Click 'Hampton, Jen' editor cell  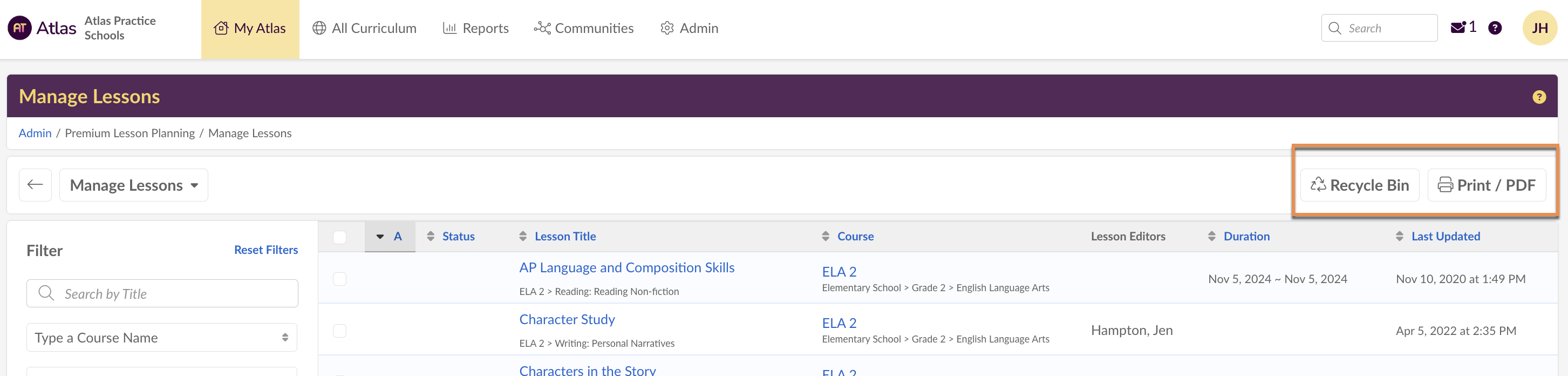[x=1131, y=330]
